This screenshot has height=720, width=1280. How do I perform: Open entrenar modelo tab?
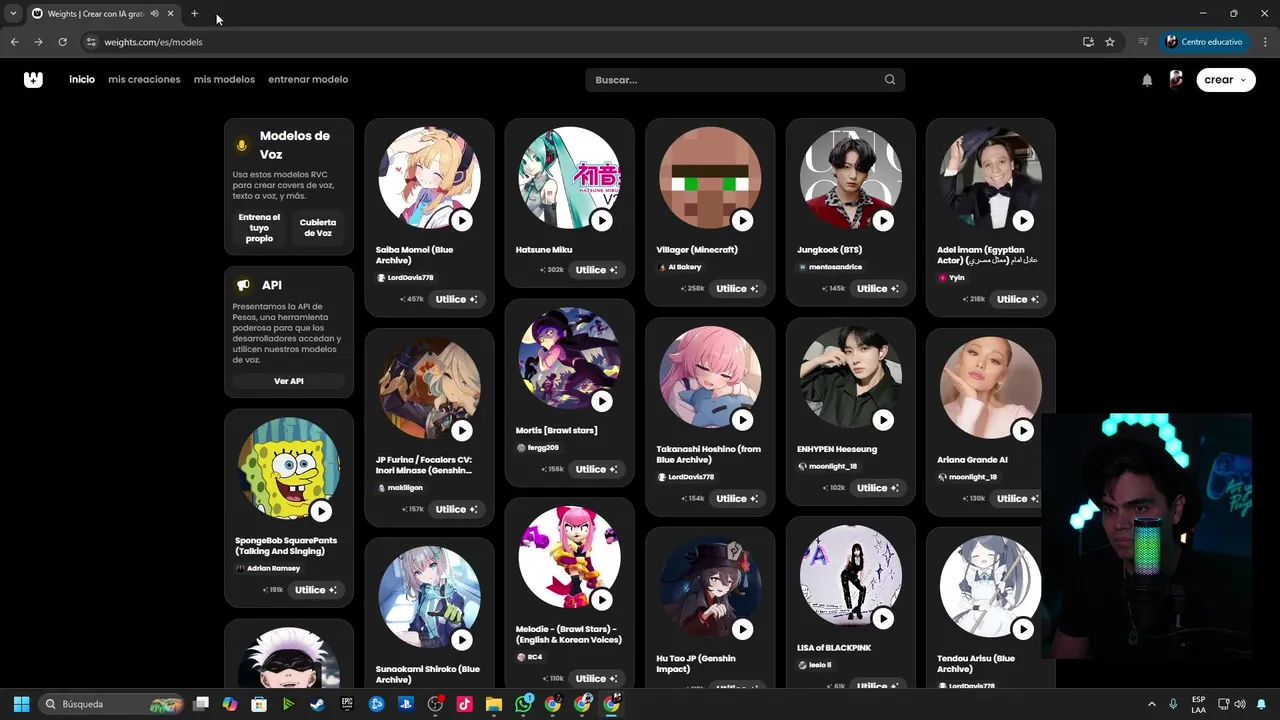point(308,79)
